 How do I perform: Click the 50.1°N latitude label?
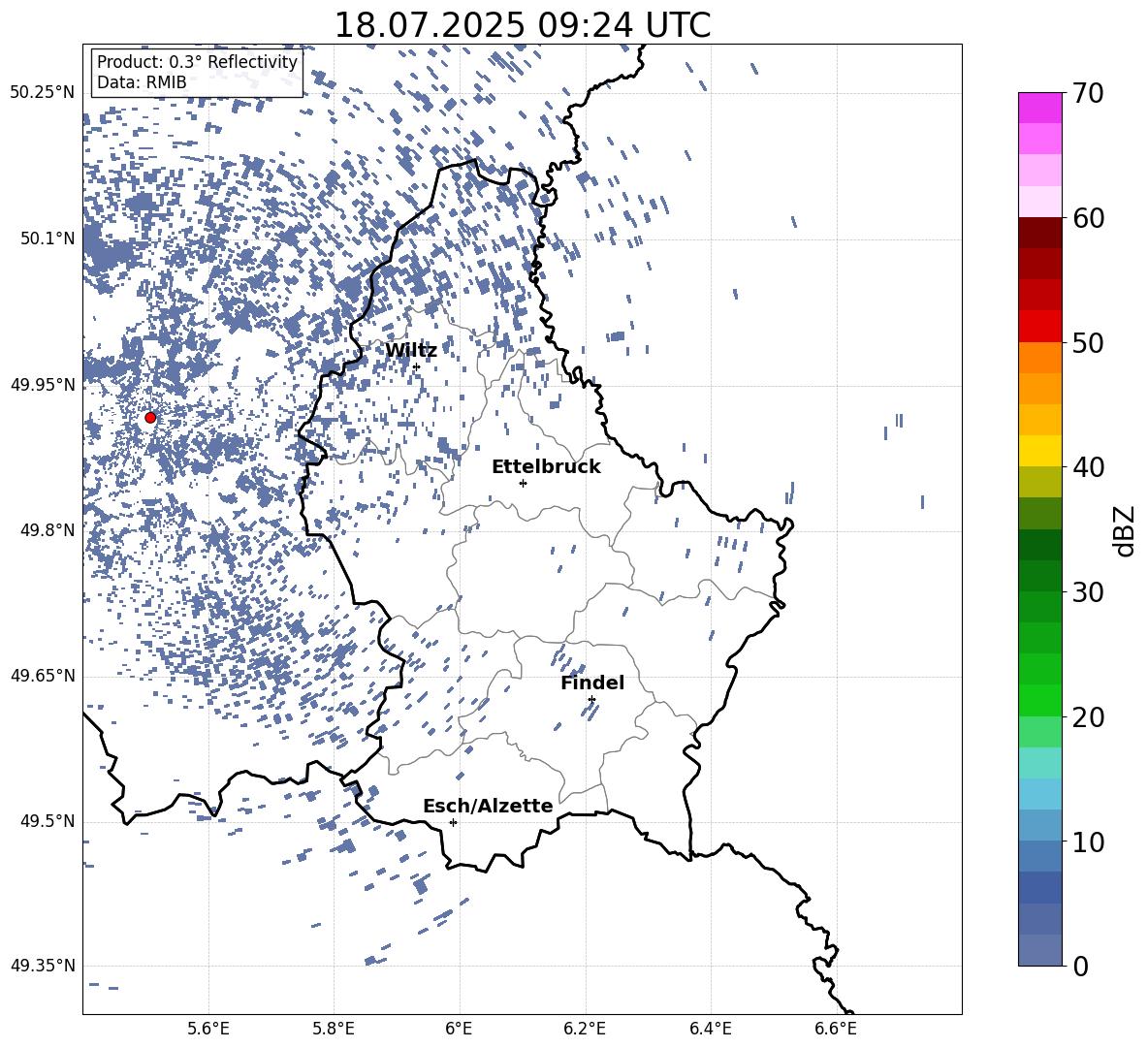tap(48, 238)
